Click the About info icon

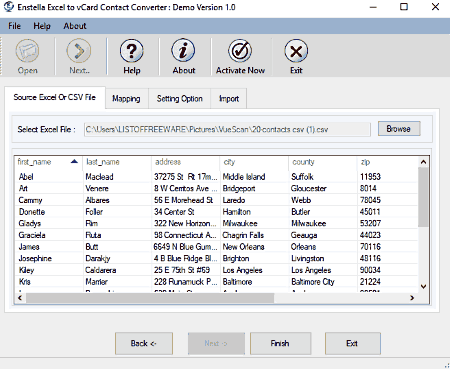183,51
